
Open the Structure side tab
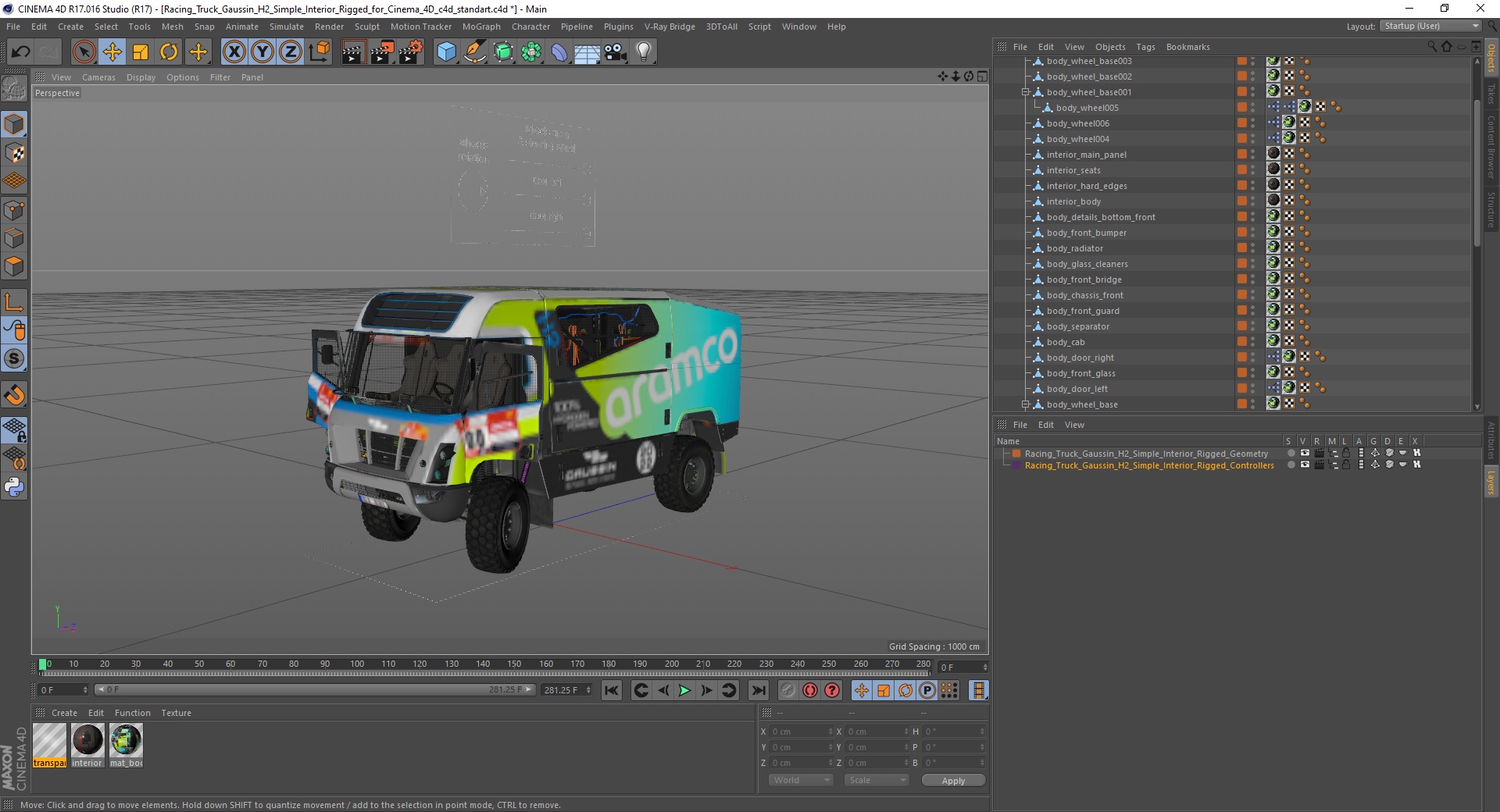[1491, 208]
